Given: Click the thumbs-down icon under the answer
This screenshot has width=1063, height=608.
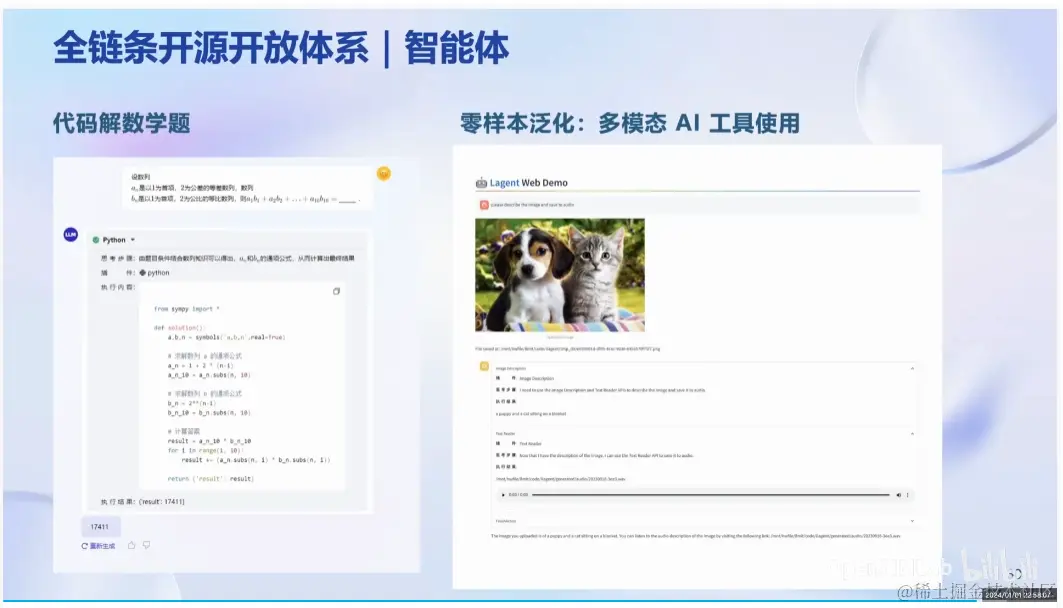Looking at the screenshot, I should pos(146,545).
